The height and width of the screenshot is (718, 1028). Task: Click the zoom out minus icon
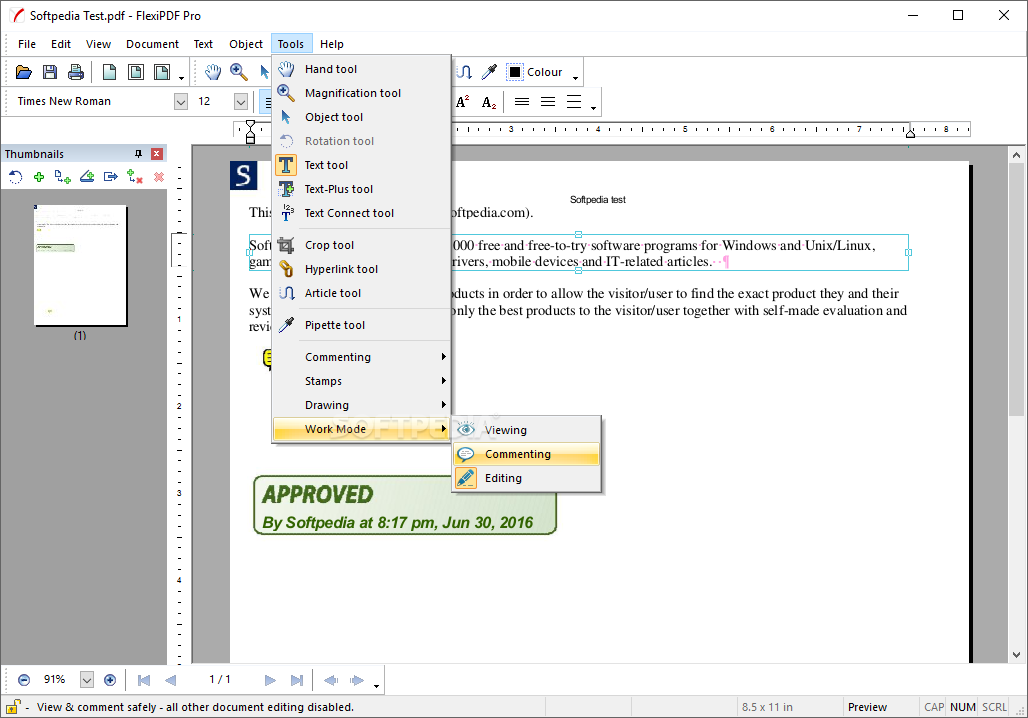click(24, 680)
